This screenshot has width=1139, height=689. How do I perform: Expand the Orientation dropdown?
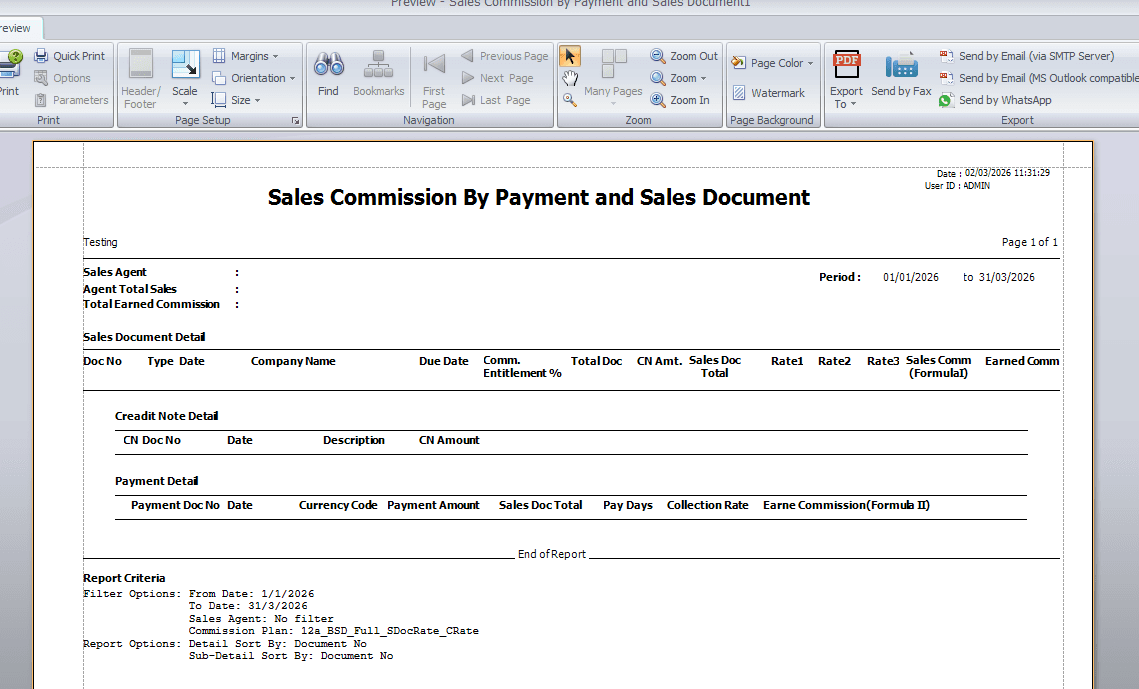[x=254, y=78]
